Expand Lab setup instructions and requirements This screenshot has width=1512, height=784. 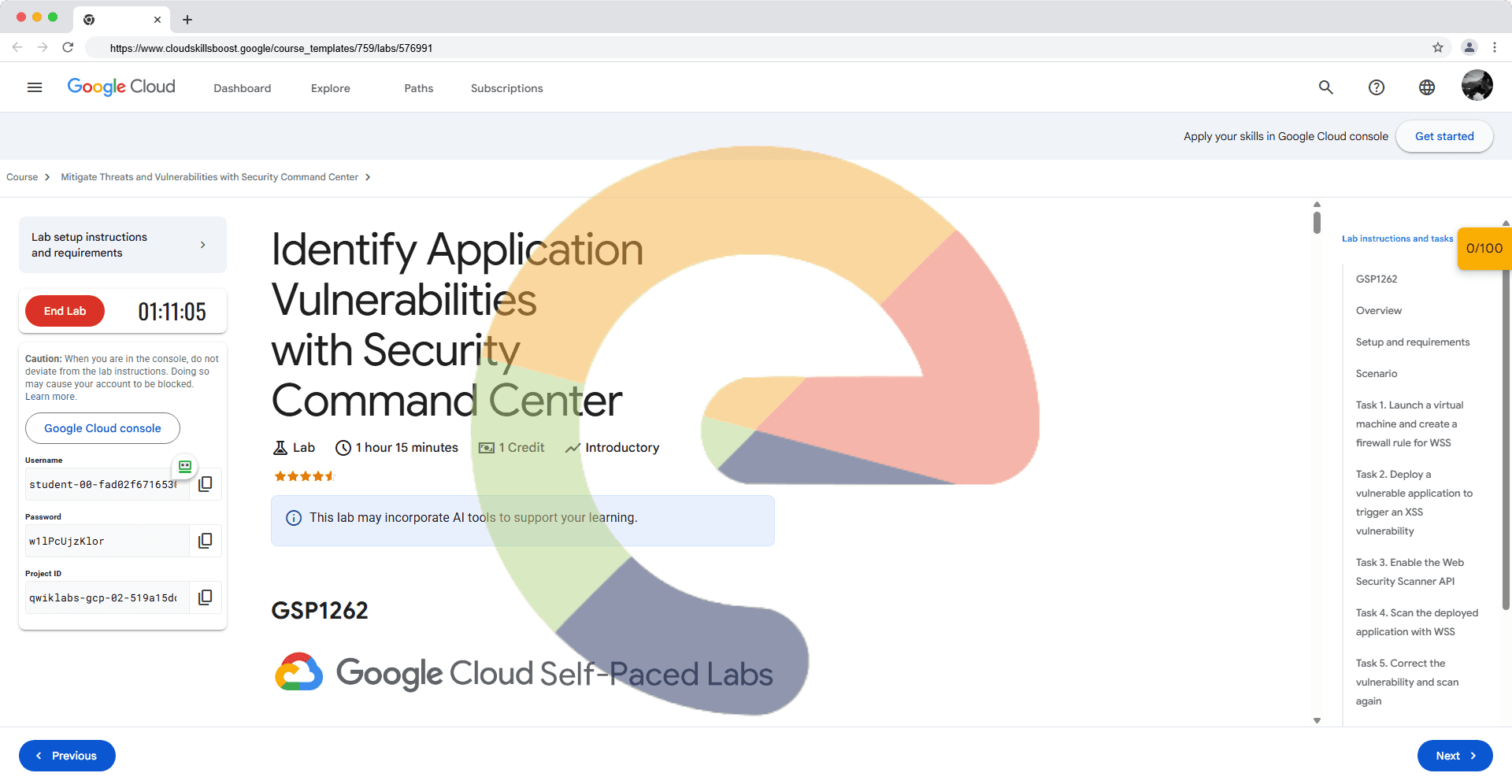click(x=123, y=245)
